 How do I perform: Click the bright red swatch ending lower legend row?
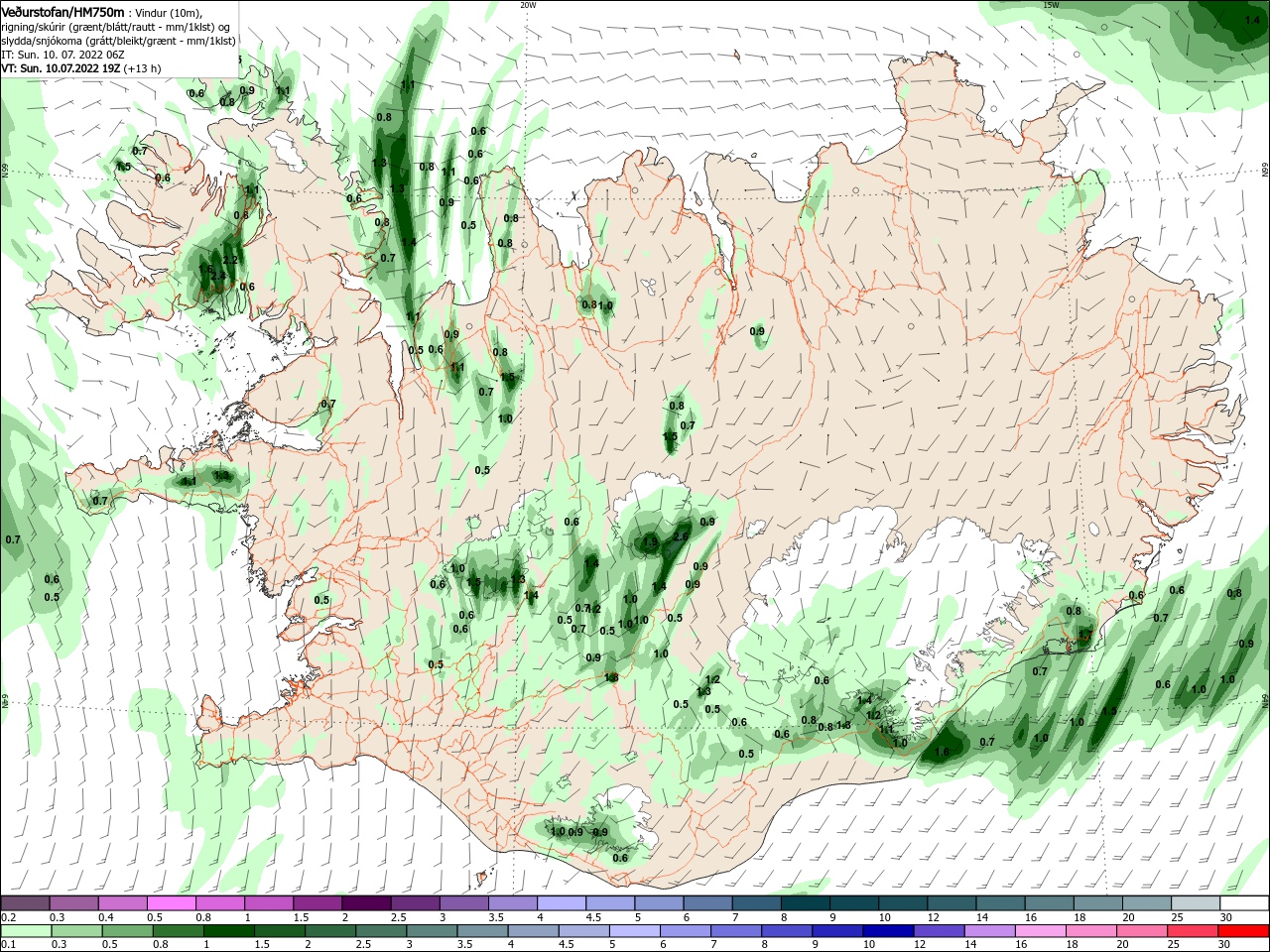pyautogui.click(x=1244, y=931)
